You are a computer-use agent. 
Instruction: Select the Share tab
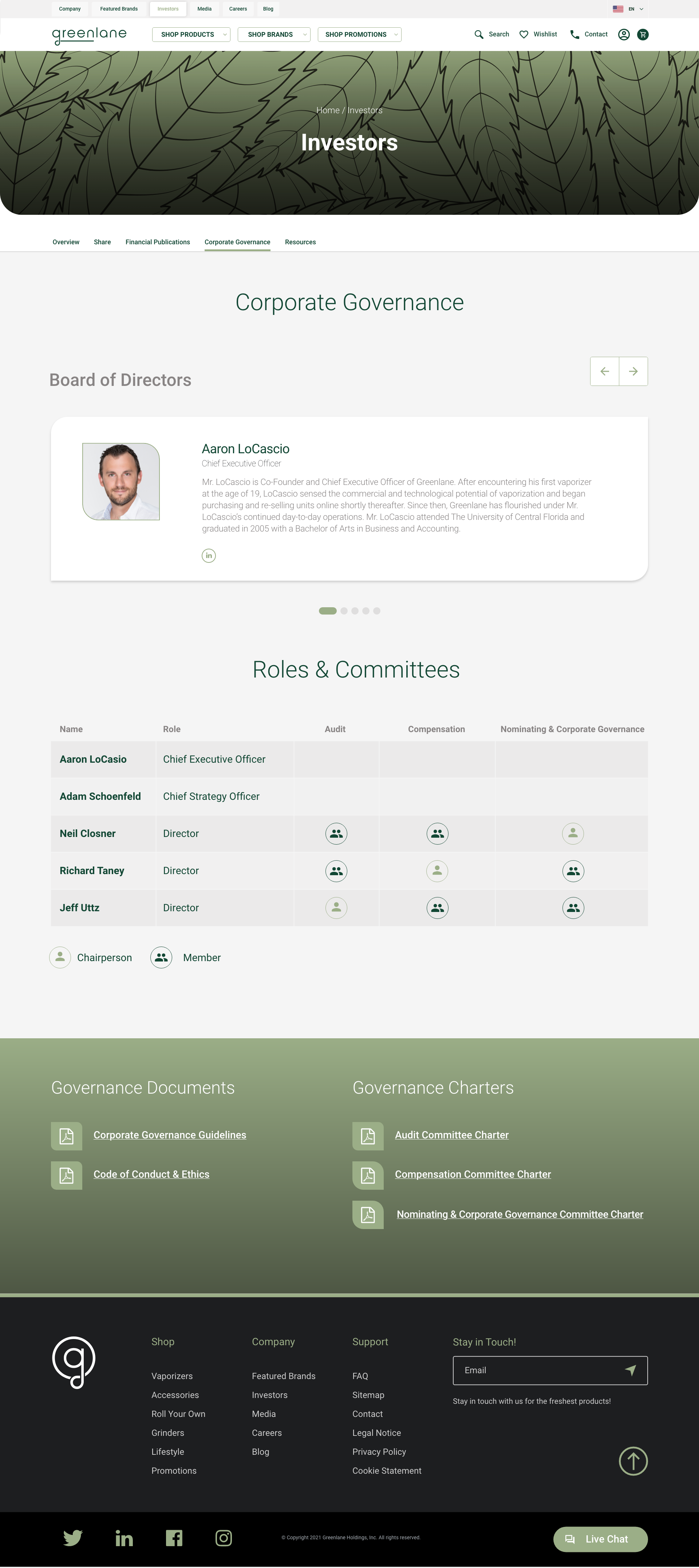[102, 242]
